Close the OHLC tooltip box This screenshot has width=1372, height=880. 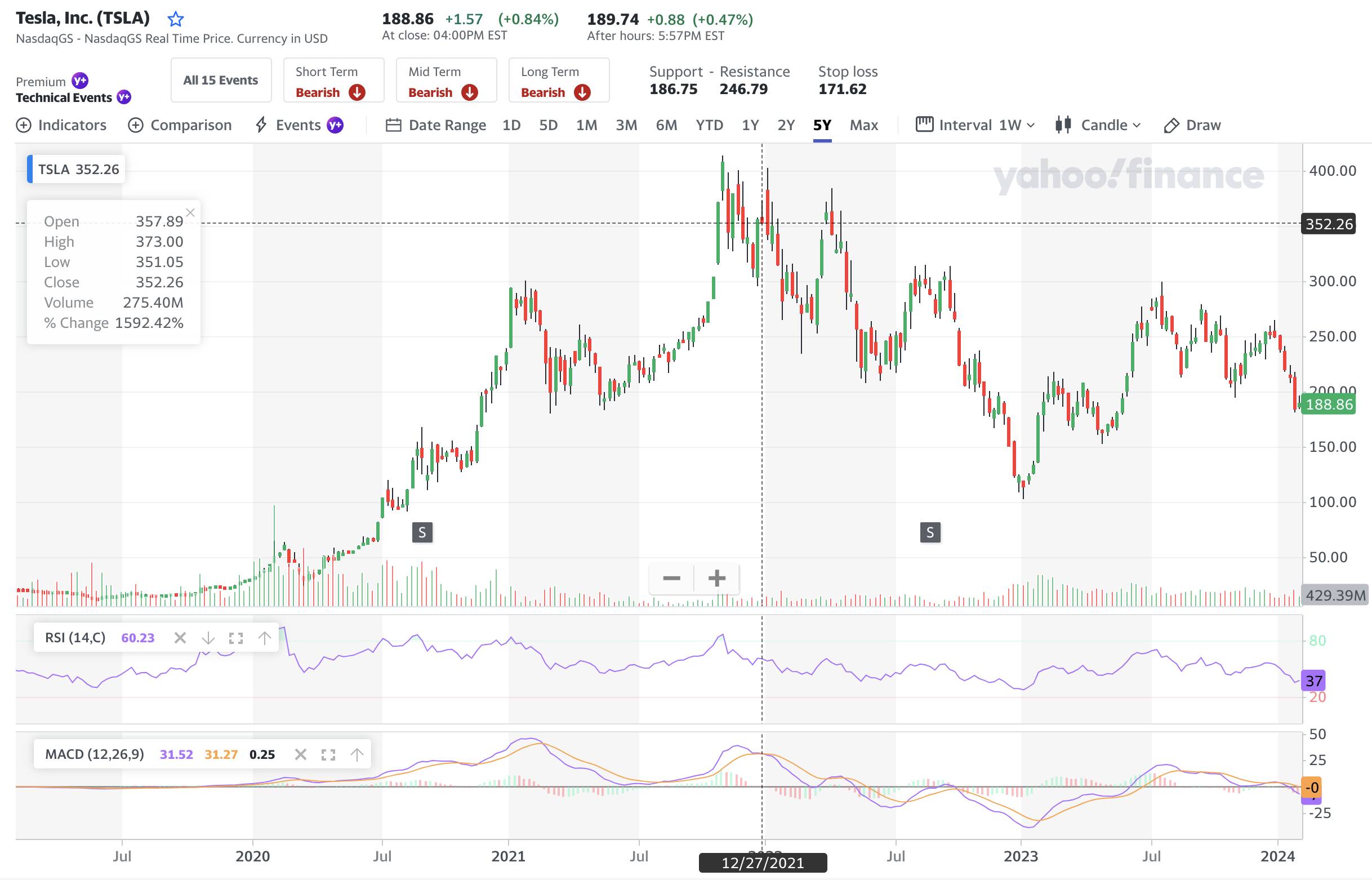pos(190,212)
